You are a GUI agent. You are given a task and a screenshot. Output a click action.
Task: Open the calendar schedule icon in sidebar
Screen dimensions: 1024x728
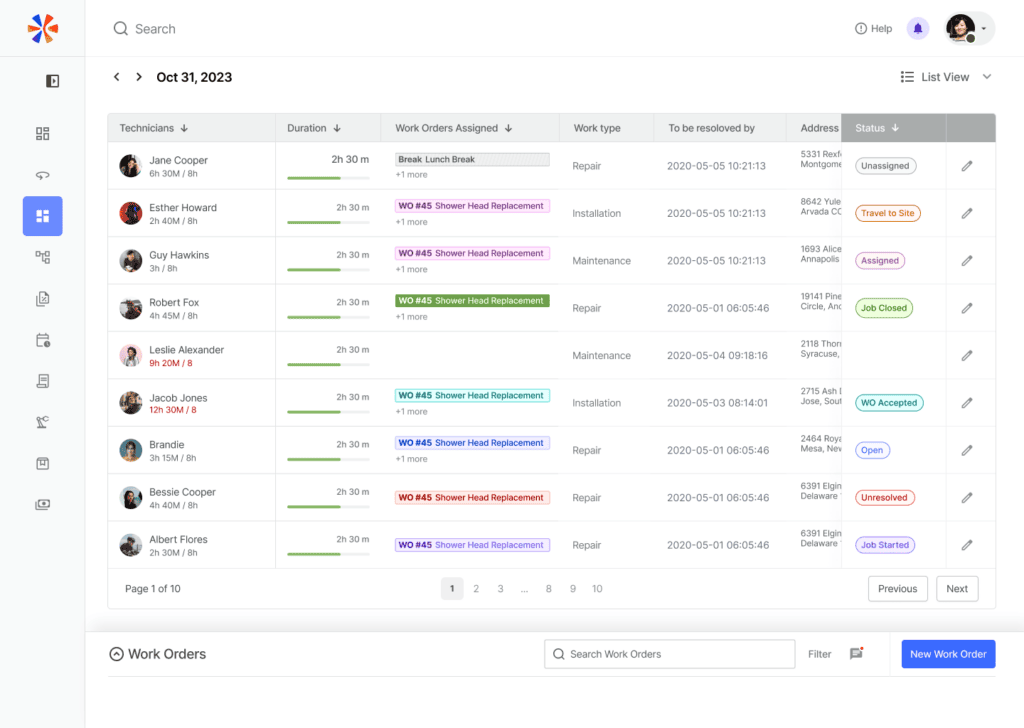[x=42, y=340]
